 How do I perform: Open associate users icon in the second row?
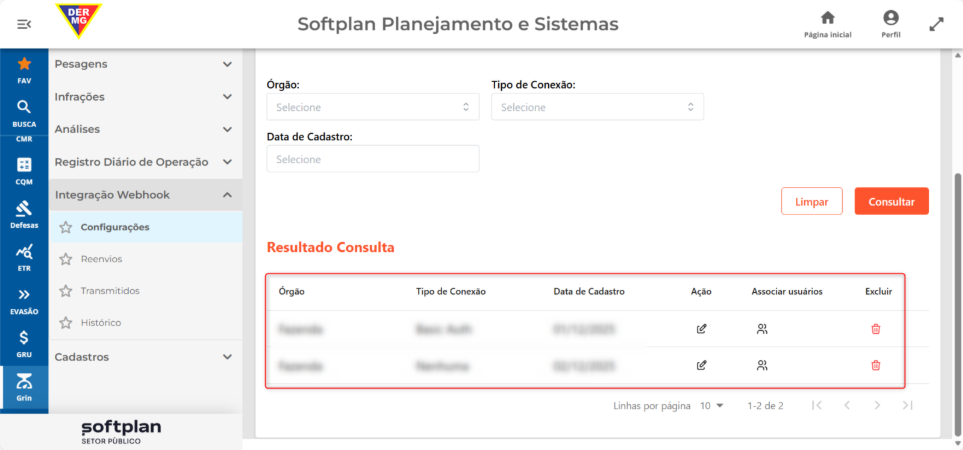click(762, 366)
